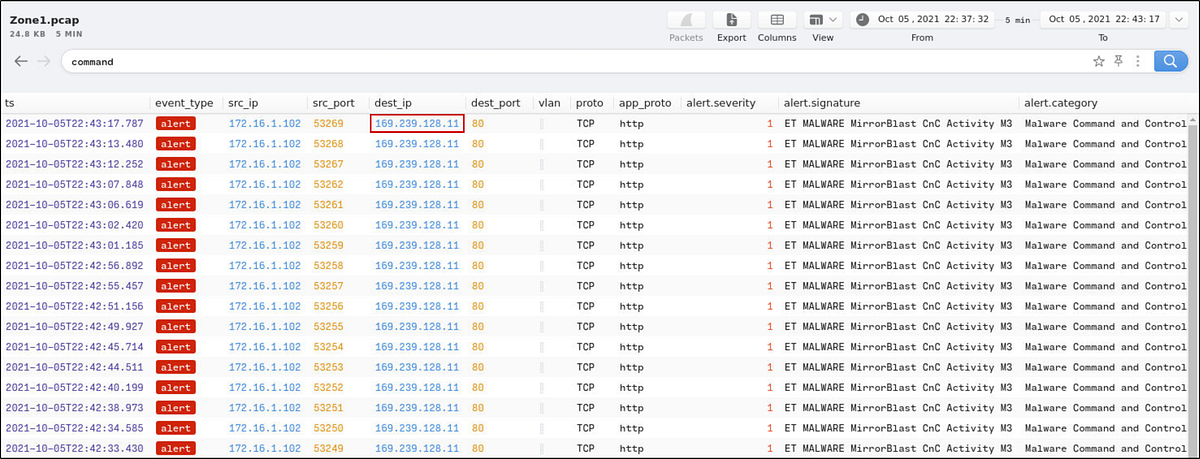Select src_port 53249 in the last row

click(x=328, y=448)
